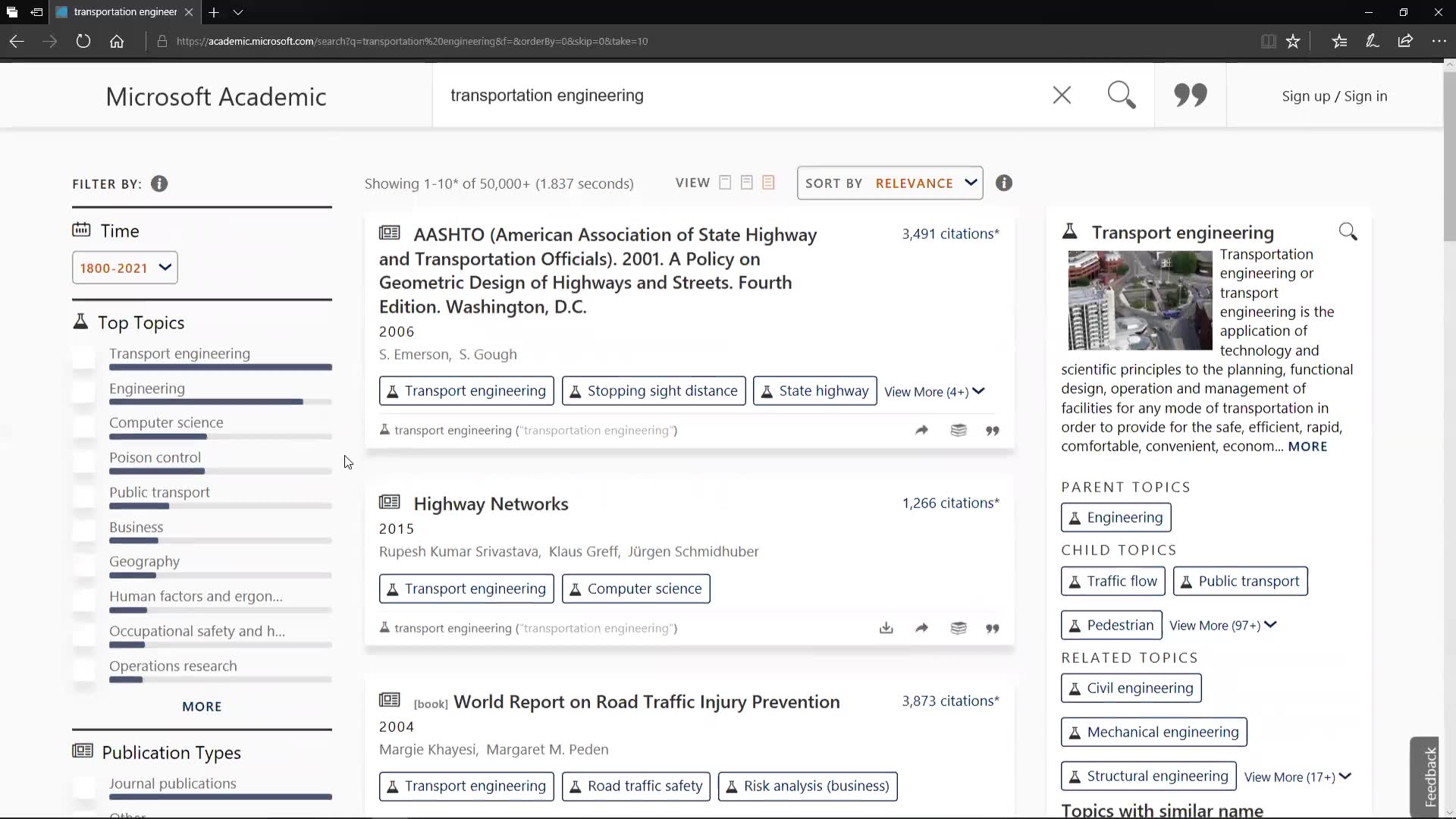
Task: Check the Public transport topic filter
Action: point(84,496)
